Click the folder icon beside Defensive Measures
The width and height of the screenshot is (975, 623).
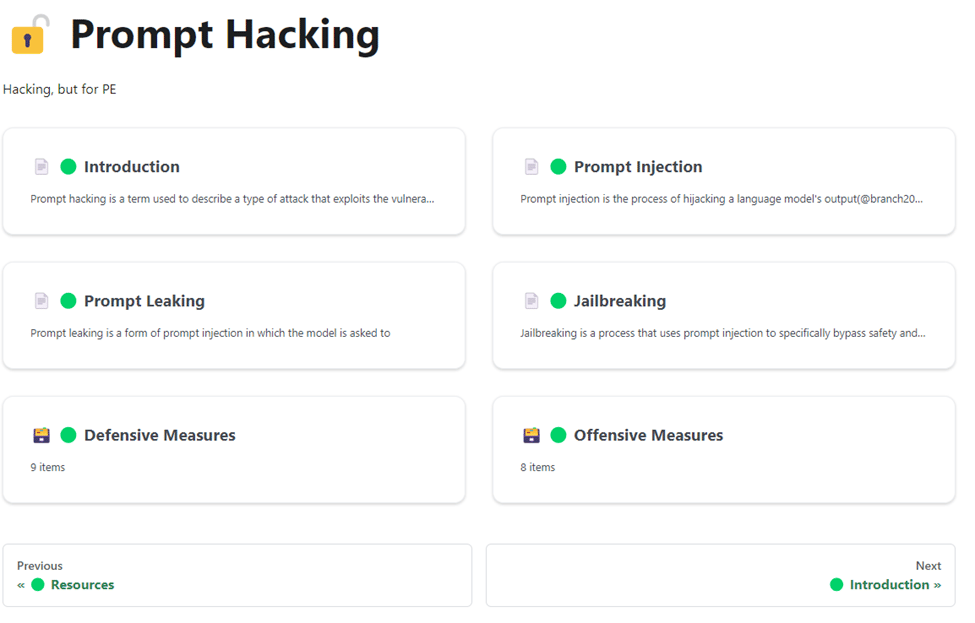click(x=42, y=435)
